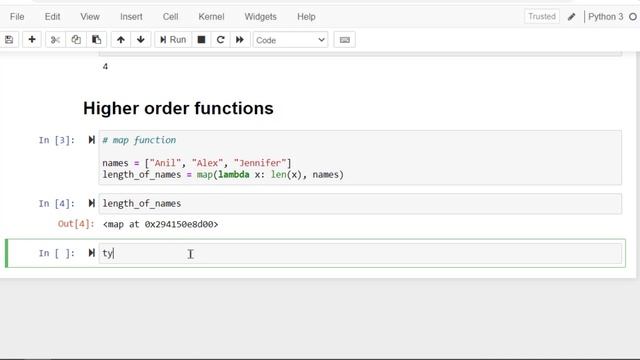Image resolution: width=640 pixels, height=360 pixels.
Task: Cut selected cells with scissors icon
Action: [55, 40]
